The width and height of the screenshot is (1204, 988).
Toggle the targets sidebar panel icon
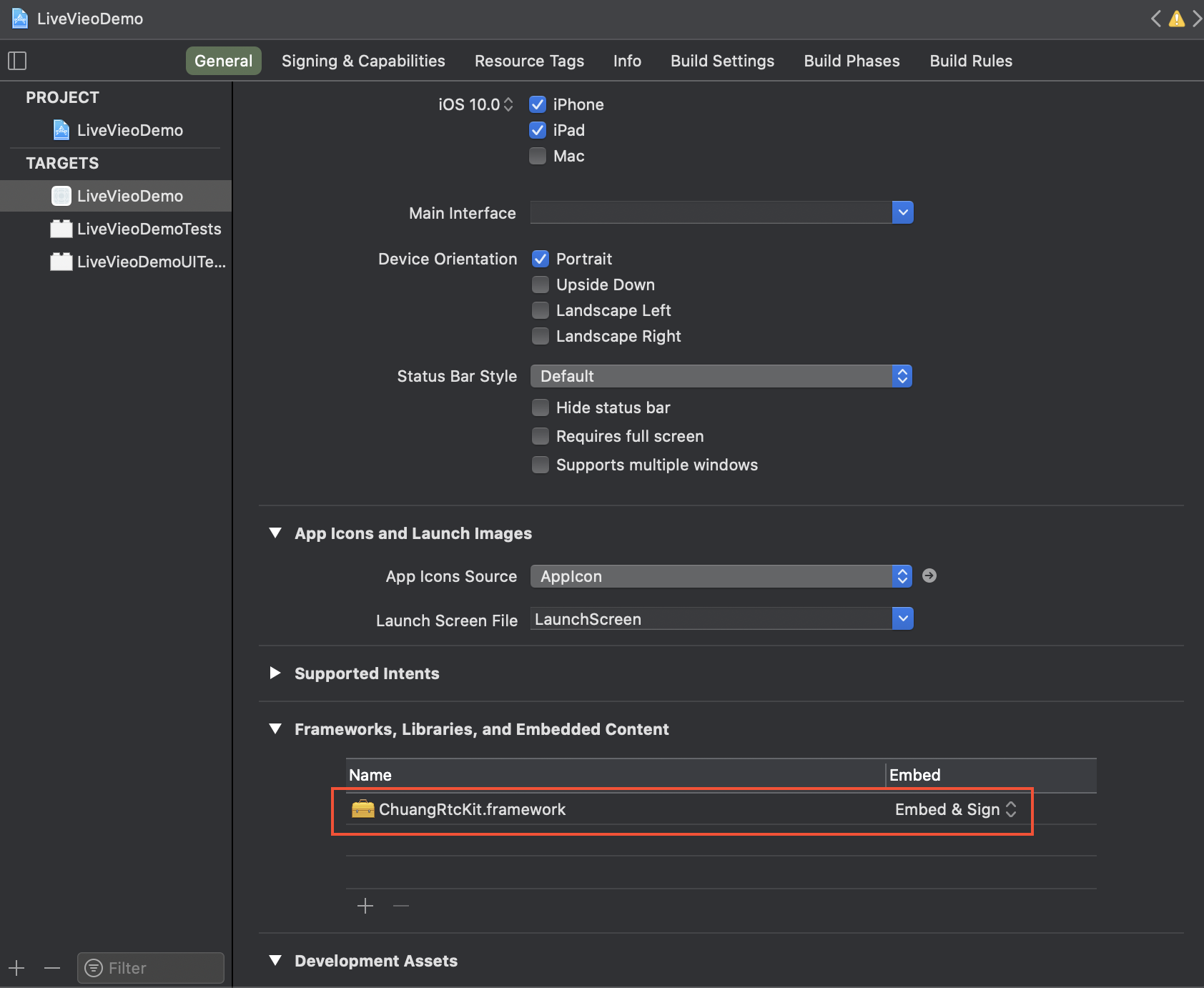17,61
